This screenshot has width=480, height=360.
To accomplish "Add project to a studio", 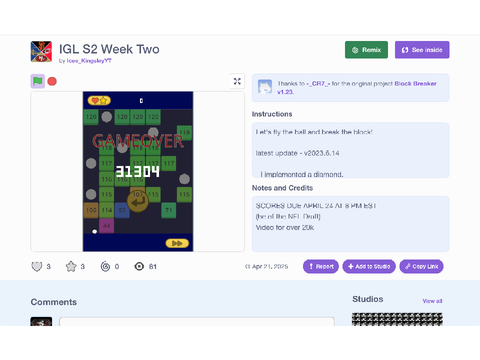I will 369,266.
